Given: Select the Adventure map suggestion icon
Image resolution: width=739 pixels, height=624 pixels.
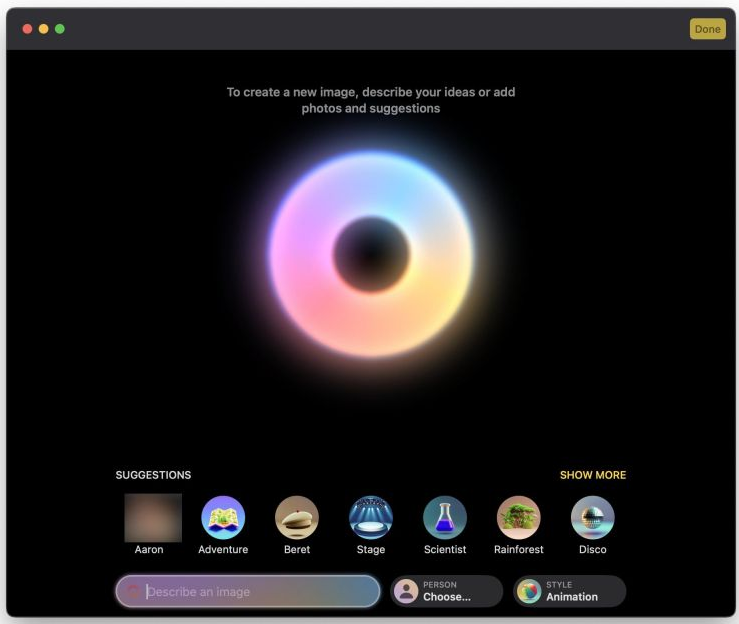Looking at the screenshot, I should pyautogui.click(x=223, y=517).
